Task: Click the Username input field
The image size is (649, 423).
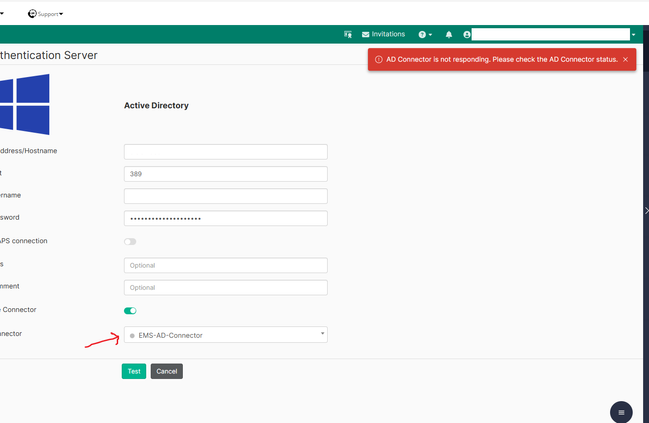Action: 226,196
